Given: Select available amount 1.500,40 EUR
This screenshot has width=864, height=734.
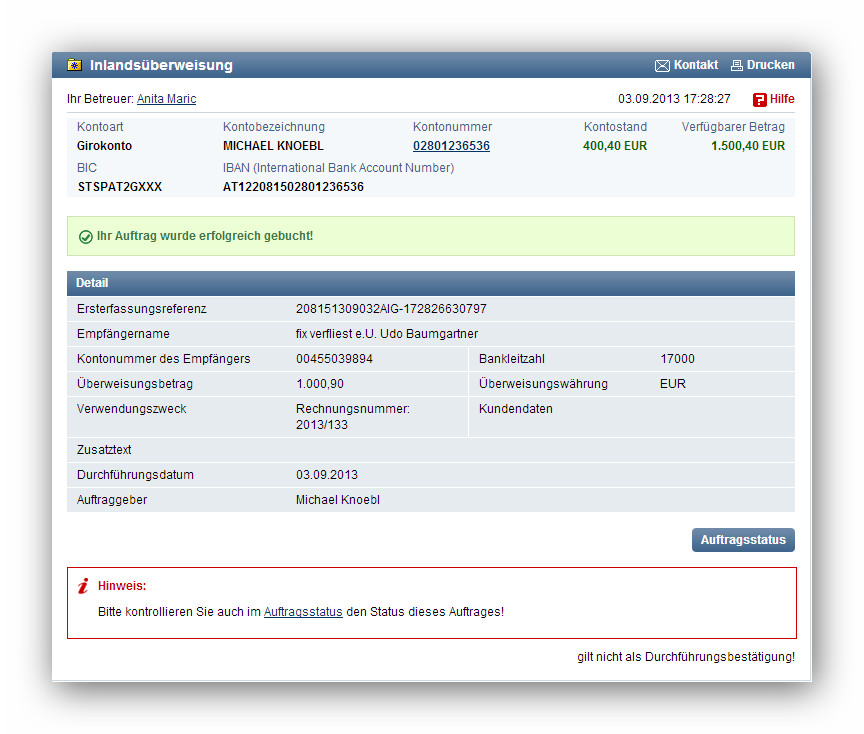Looking at the screenshot, I should coord(748,146).
